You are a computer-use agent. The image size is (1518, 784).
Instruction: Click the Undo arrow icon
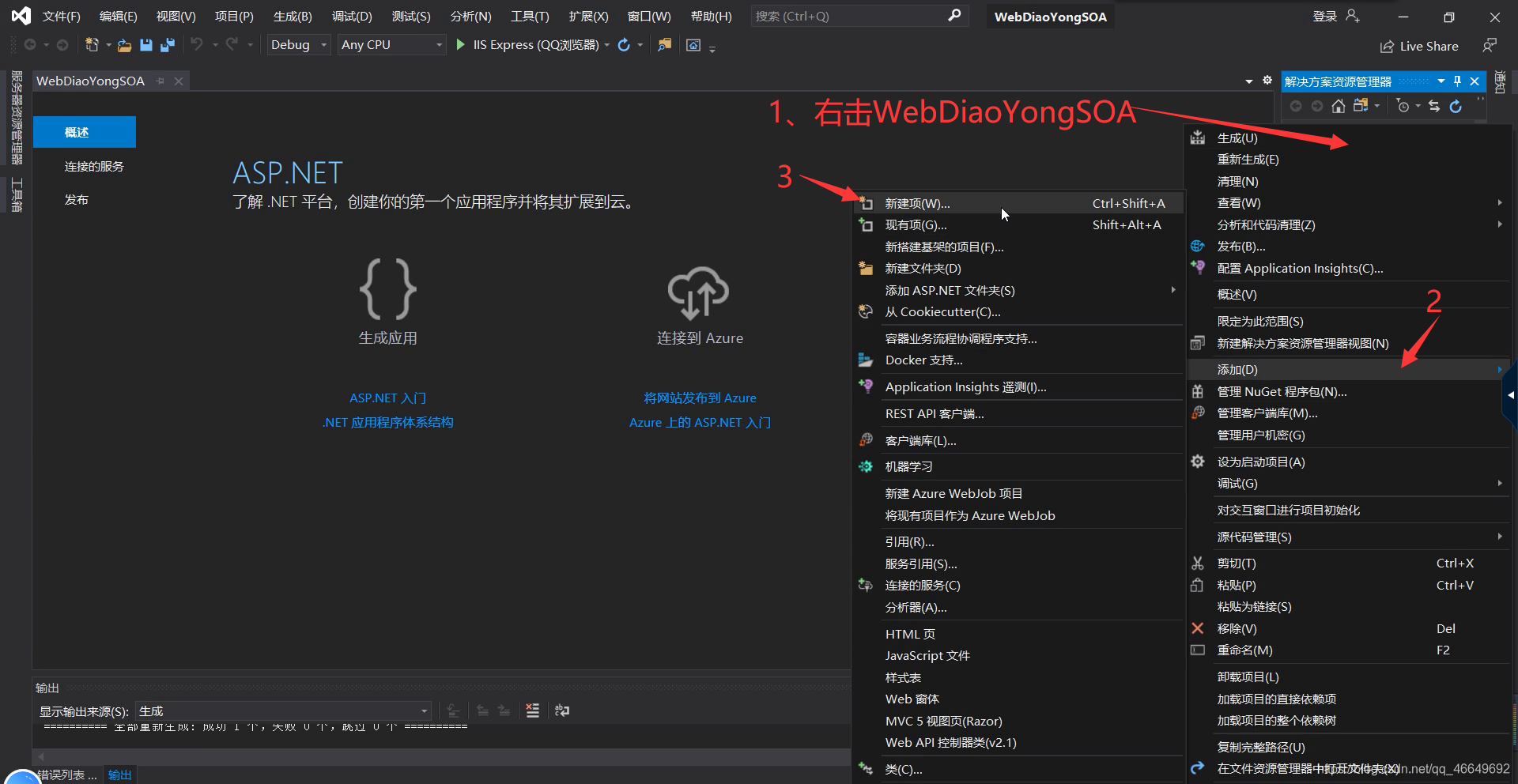click(x=197, y=45)
